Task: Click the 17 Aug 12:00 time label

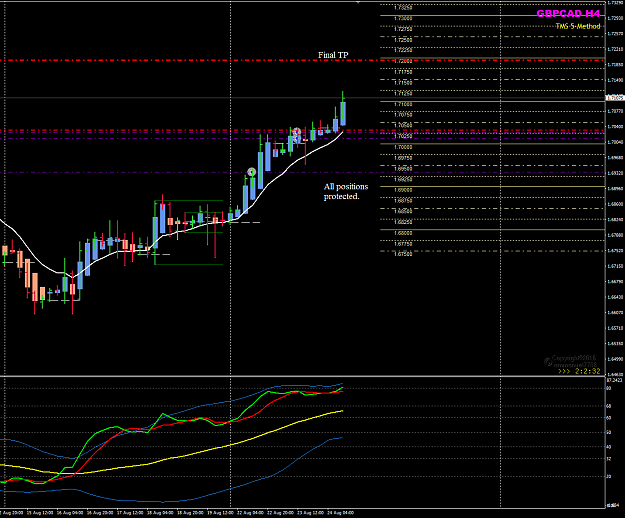Action: [x=130, y=513]
